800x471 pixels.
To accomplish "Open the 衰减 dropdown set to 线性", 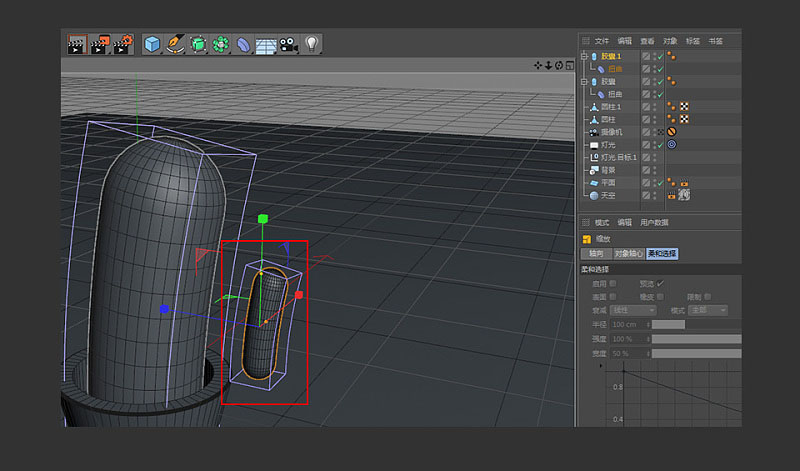I will tap(634, 311).
